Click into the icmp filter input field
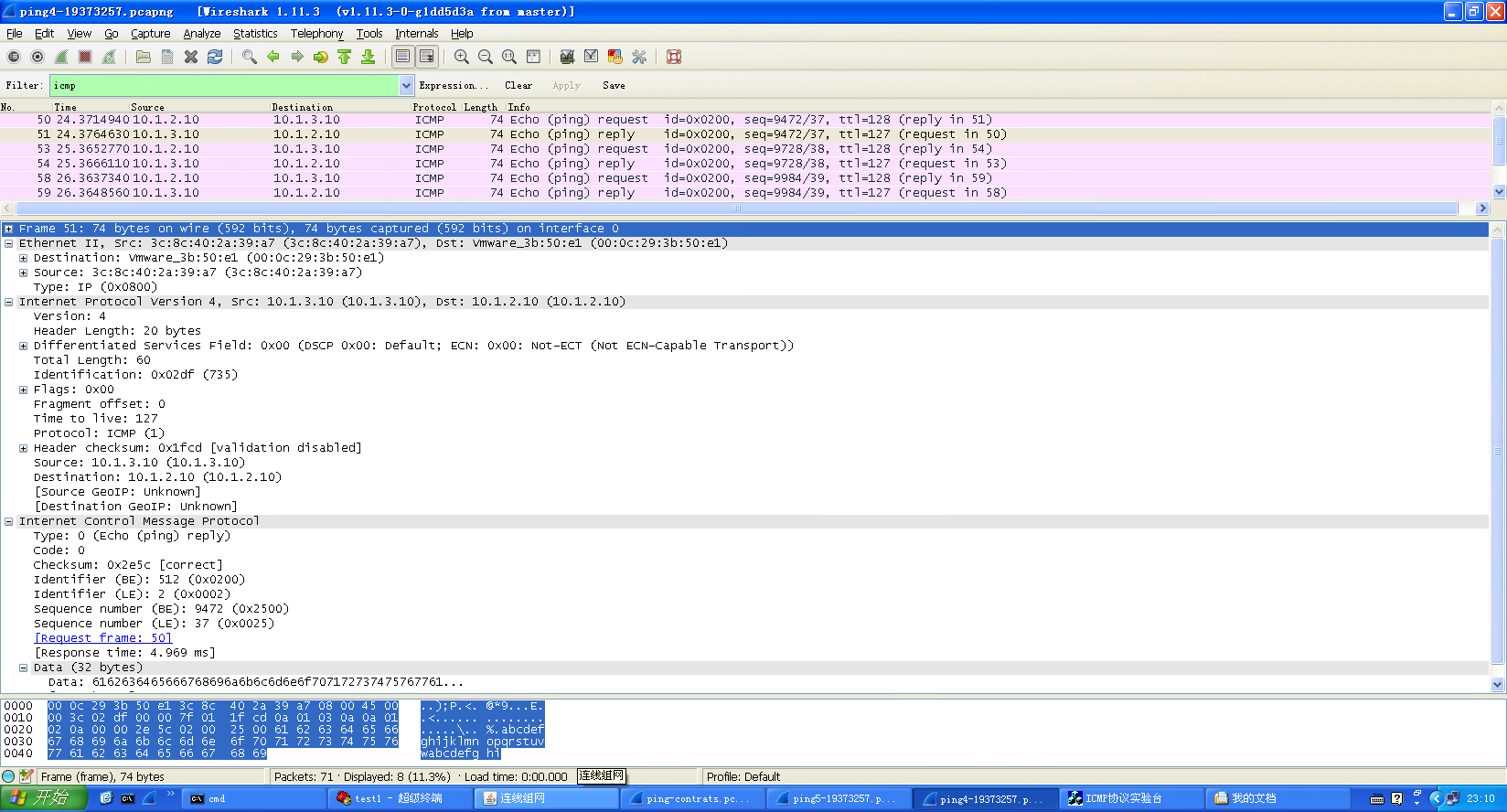The image size is (1507, 812). (225, 85)
